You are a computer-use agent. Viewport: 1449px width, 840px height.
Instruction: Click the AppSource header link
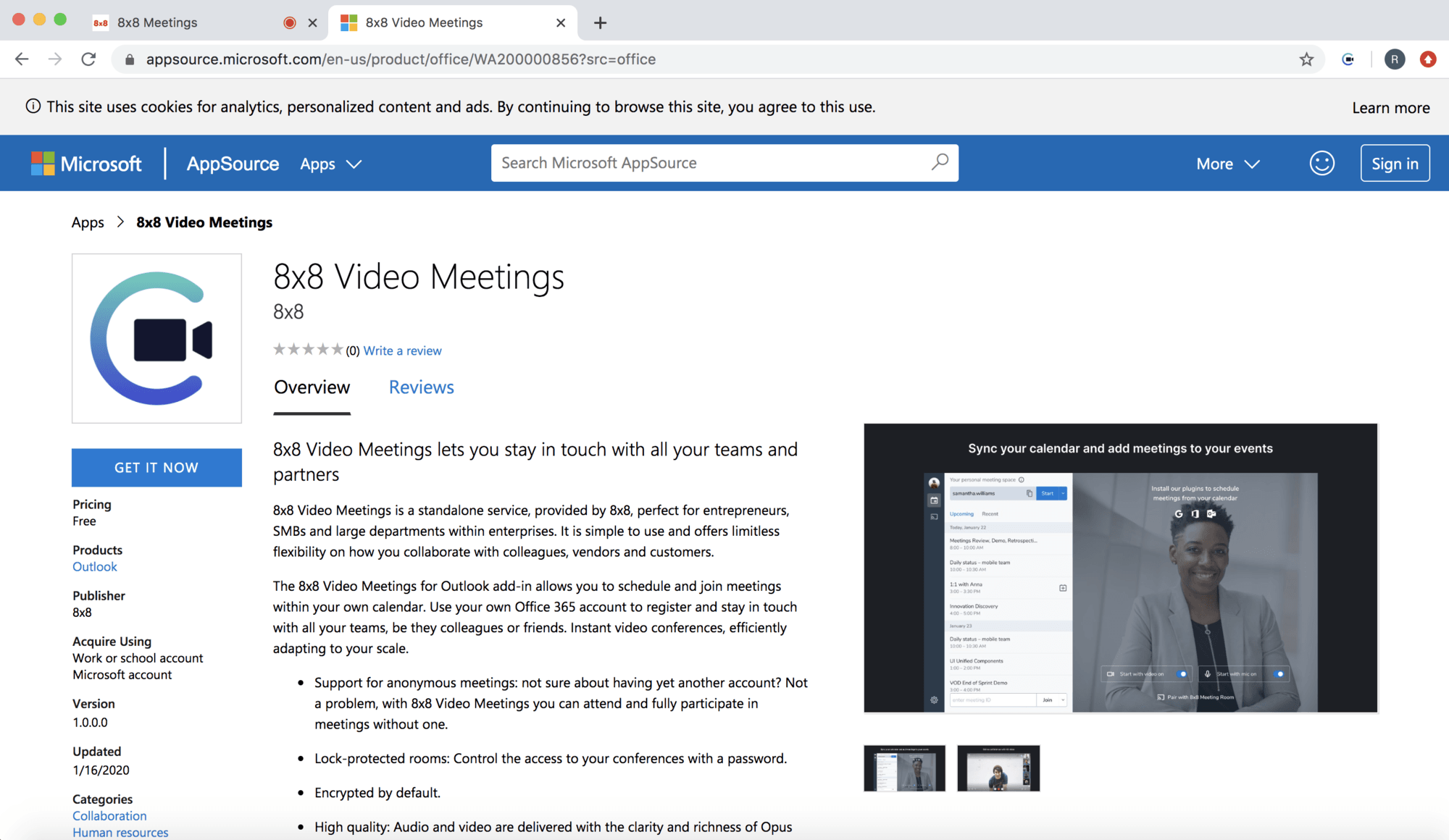(x=233, y=164)
